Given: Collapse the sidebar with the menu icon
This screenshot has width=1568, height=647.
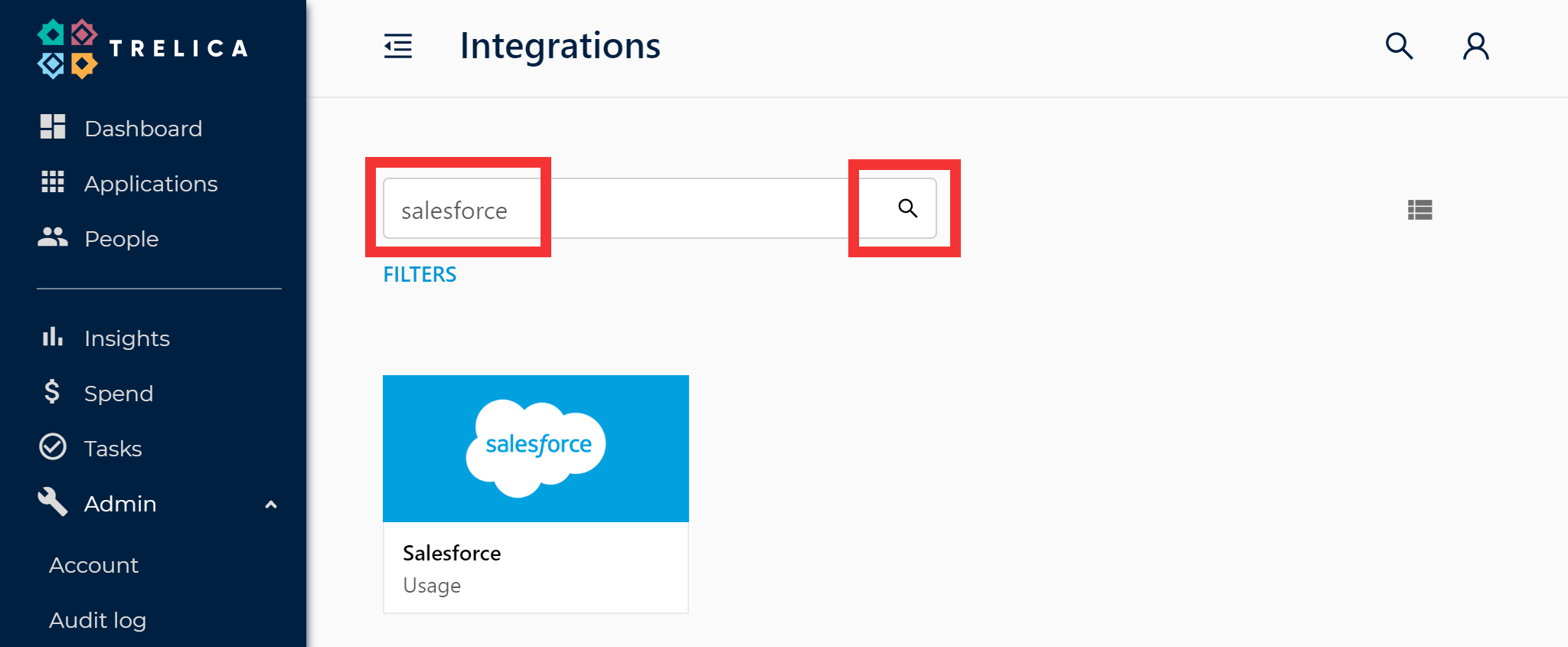Looking at the screenshot, I should tap(398, 46).
